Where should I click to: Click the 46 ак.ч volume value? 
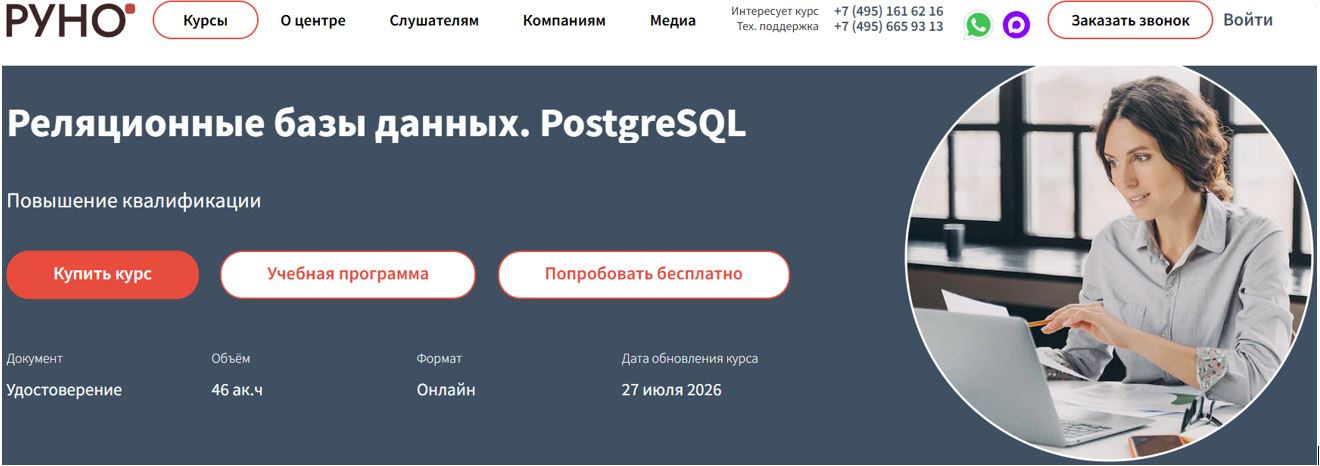pyautogui.click(x=237, y=390)
